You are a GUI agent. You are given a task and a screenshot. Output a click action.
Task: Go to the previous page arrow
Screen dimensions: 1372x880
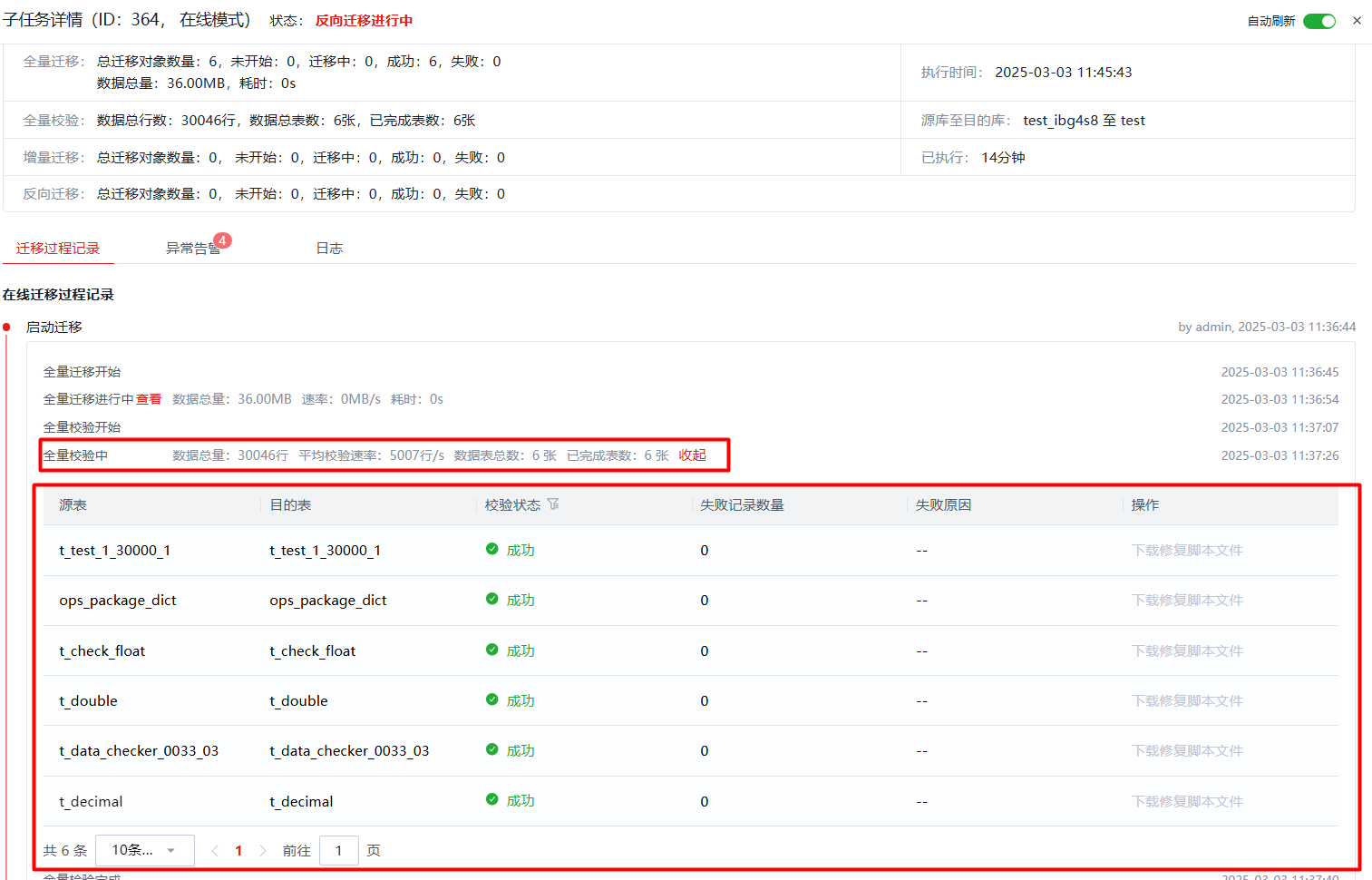coord(215,851)
